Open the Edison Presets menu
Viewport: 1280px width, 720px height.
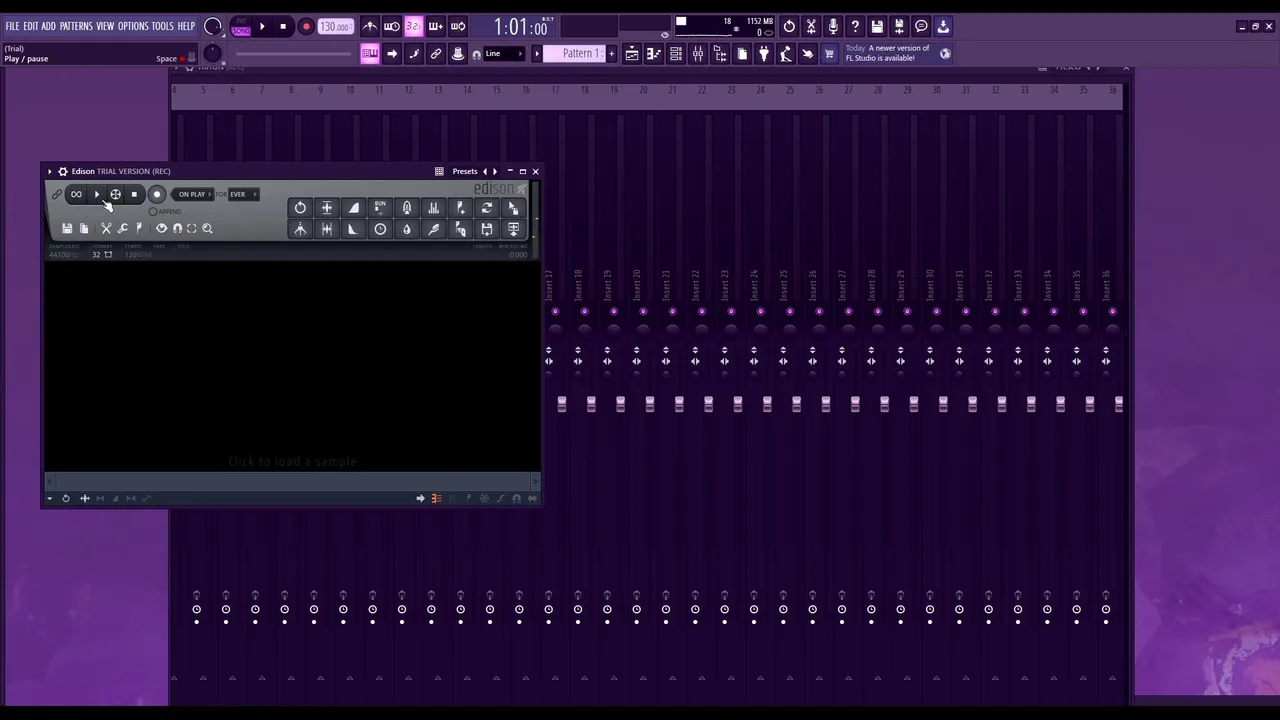[465, 172]
